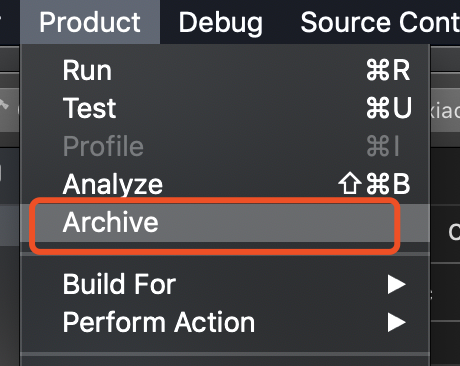Expand the Perform Action submenu arrow
Screen dimensions: 460x366
point(396,323)
